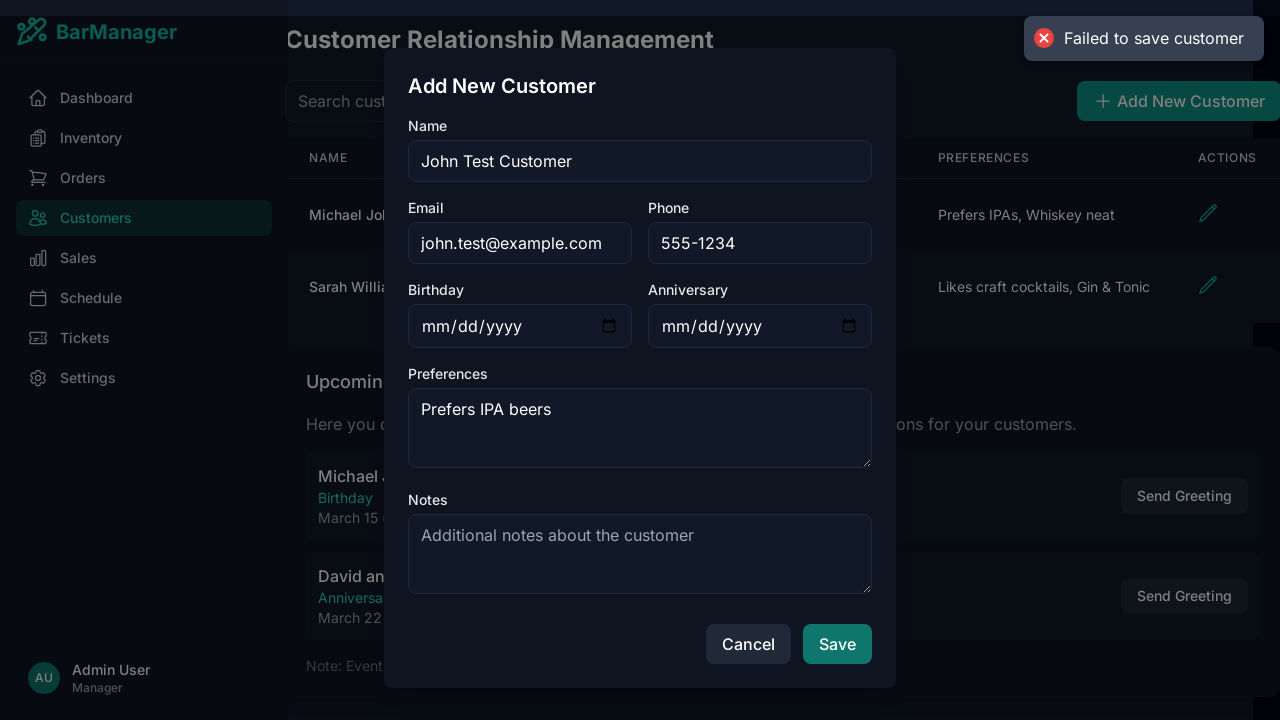Cancel the Add New Customer dialog

tap(748, 644)
